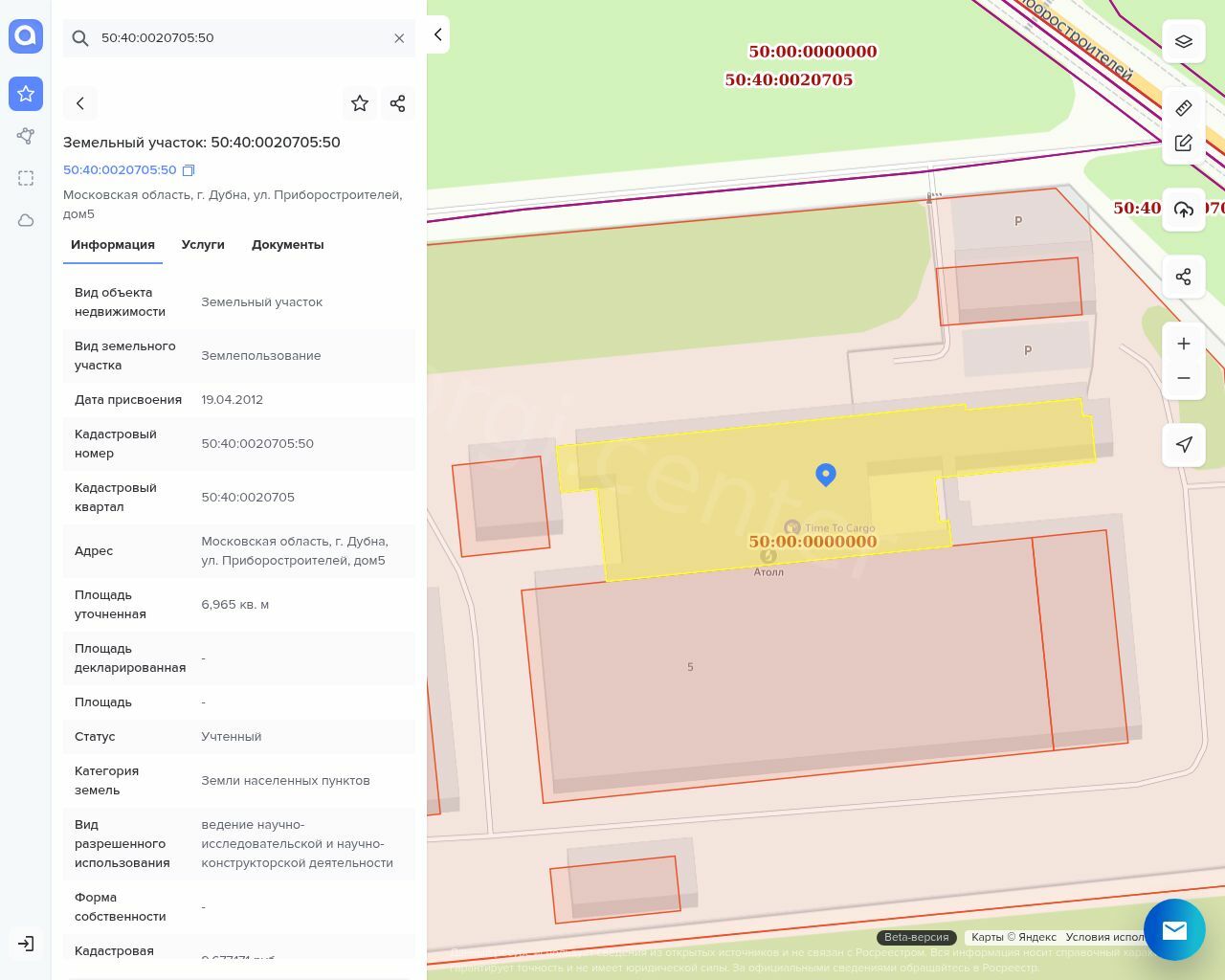Locate my position with navigation arrow
The image size is (1225, 980).
1184,445
